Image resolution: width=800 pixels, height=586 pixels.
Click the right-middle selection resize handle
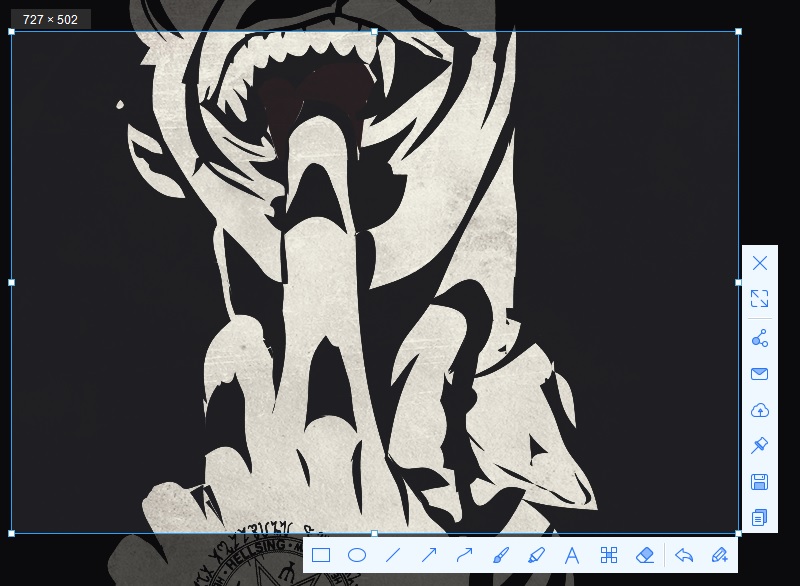[x=738, y=282]
